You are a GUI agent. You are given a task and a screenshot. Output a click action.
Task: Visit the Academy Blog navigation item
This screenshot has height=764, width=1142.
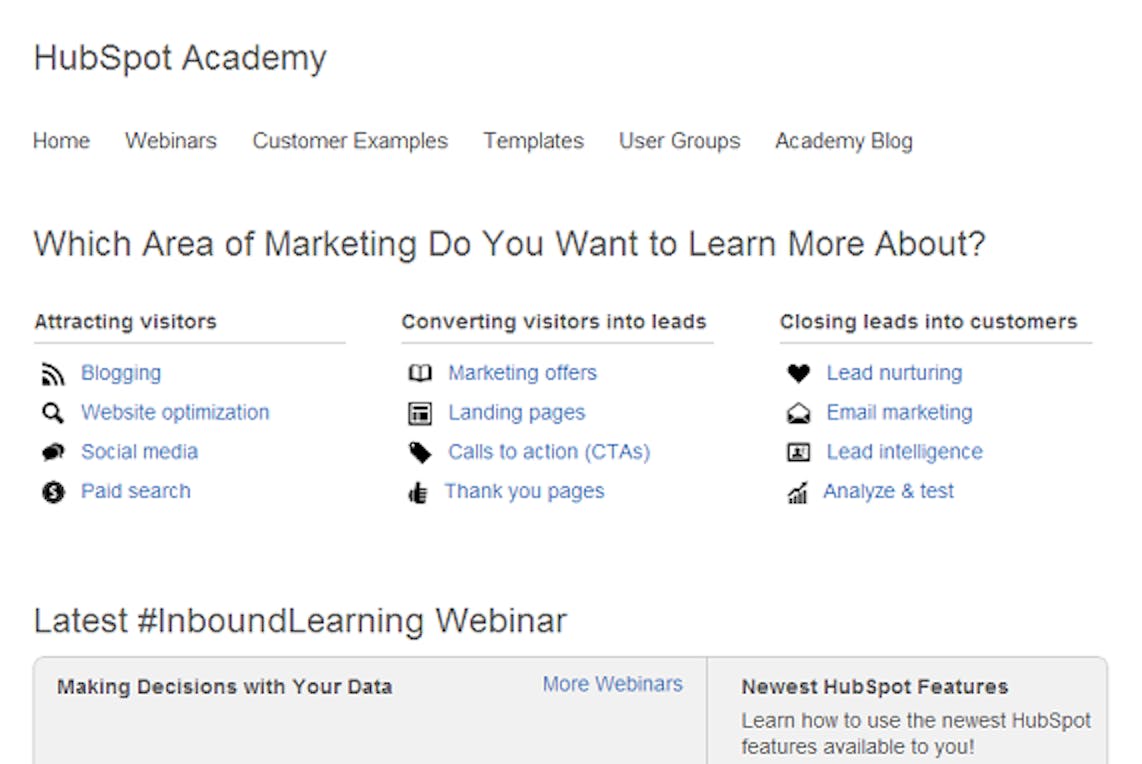pos(844,141)
